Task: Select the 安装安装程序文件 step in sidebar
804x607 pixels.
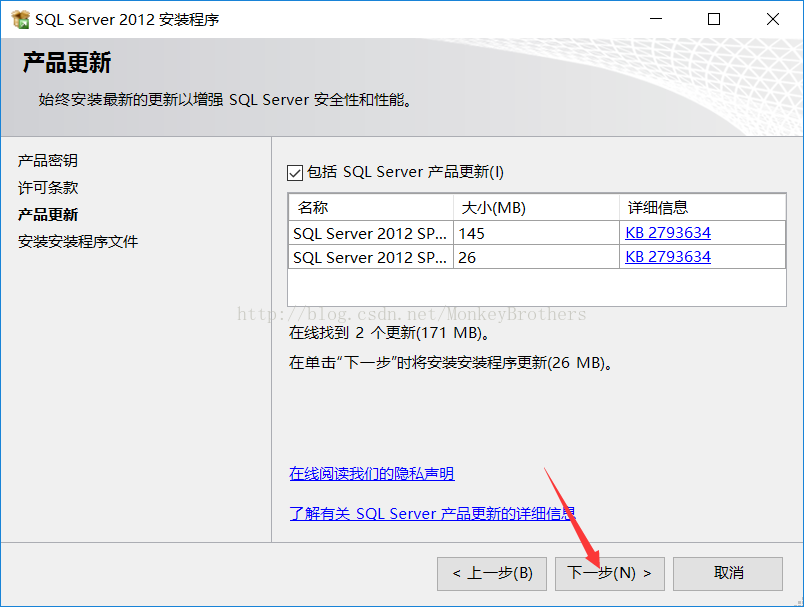Action: 78,241
